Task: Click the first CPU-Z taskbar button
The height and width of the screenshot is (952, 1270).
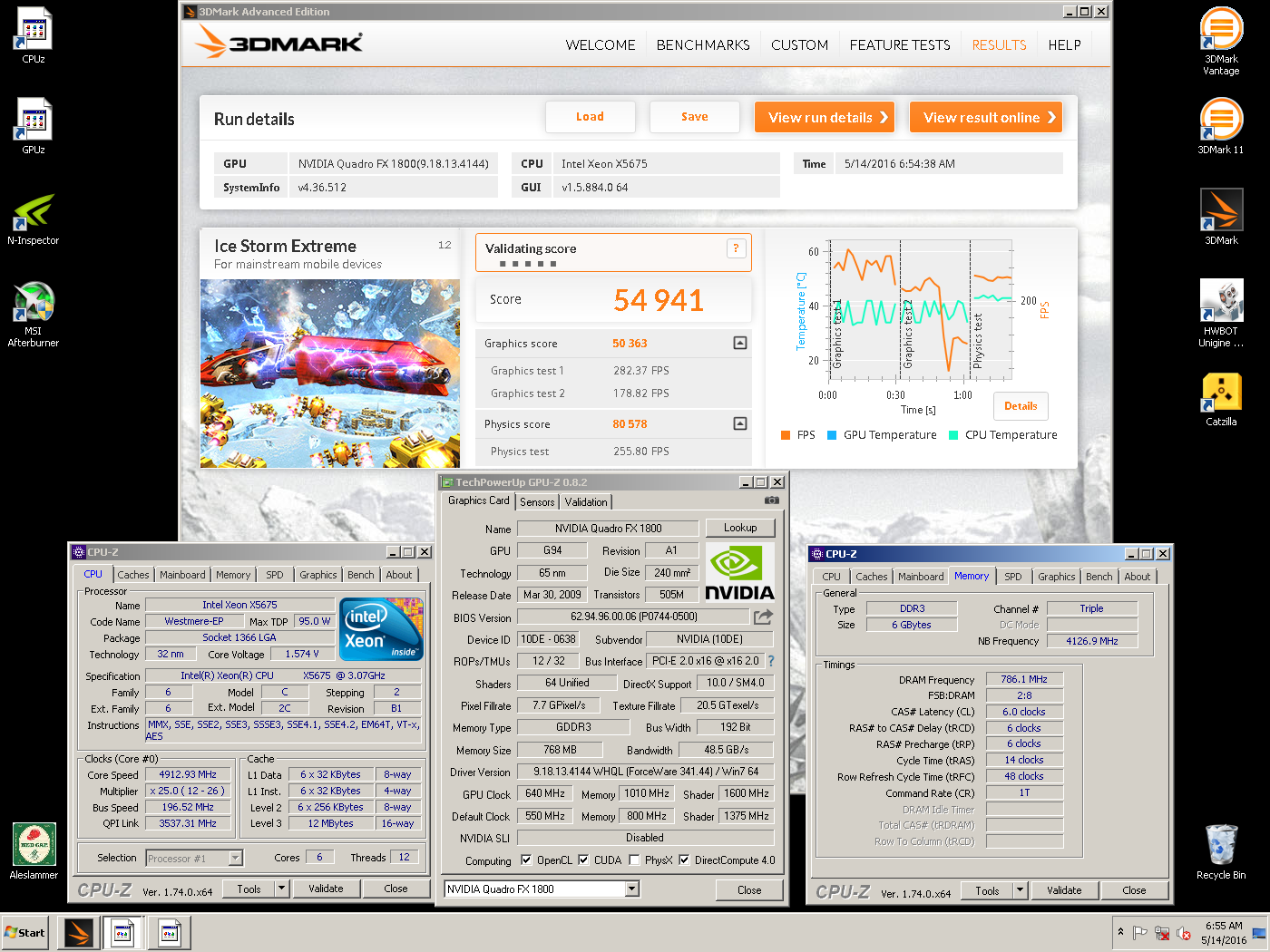Action: tap(123, 933)
